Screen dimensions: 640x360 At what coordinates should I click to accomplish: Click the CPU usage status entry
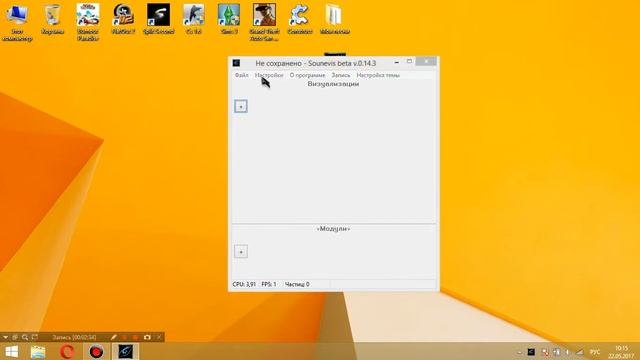pos(244,284)
